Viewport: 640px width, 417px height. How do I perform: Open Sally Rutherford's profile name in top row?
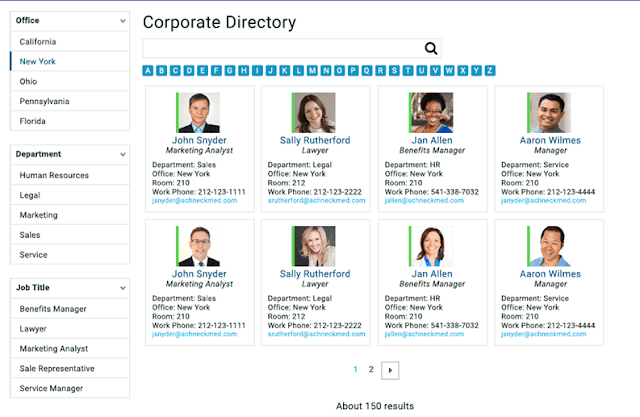click(x=315, y=140)
